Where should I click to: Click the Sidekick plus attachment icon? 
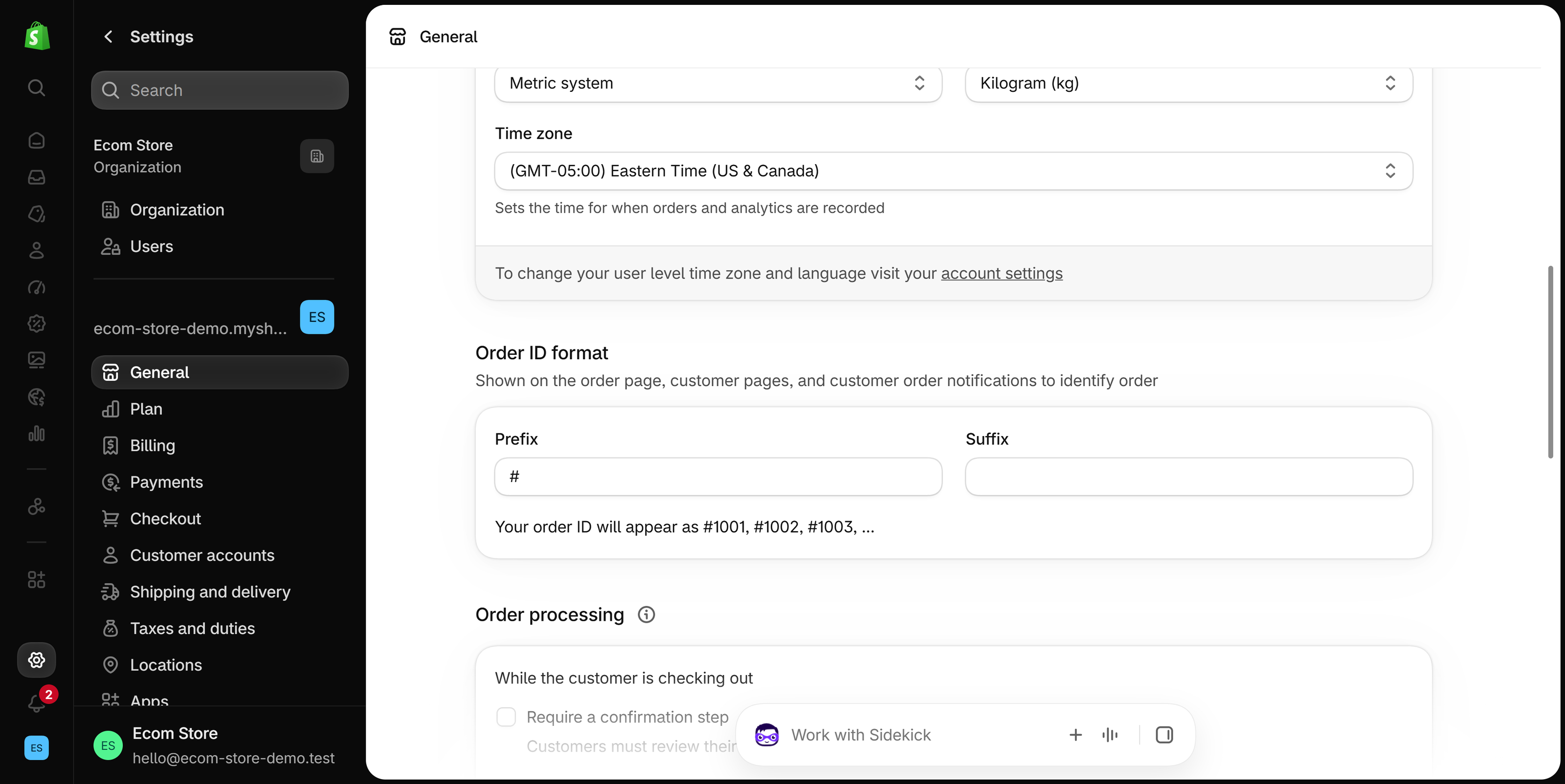[1075, 735]
